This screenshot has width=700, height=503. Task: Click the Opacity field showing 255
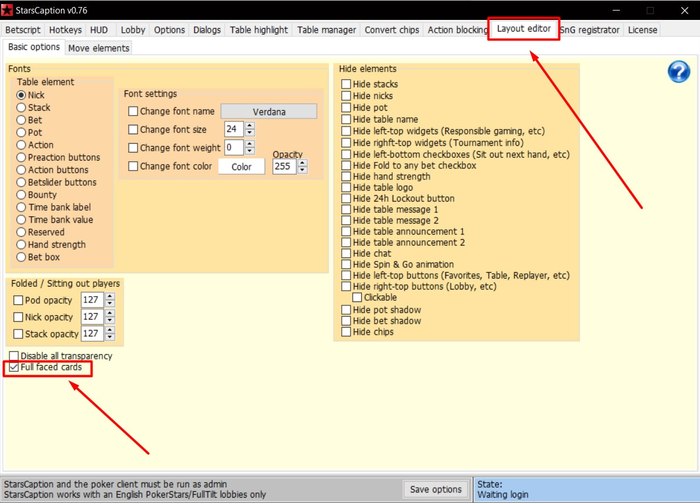pyautogui.click(x=284, y=166)
